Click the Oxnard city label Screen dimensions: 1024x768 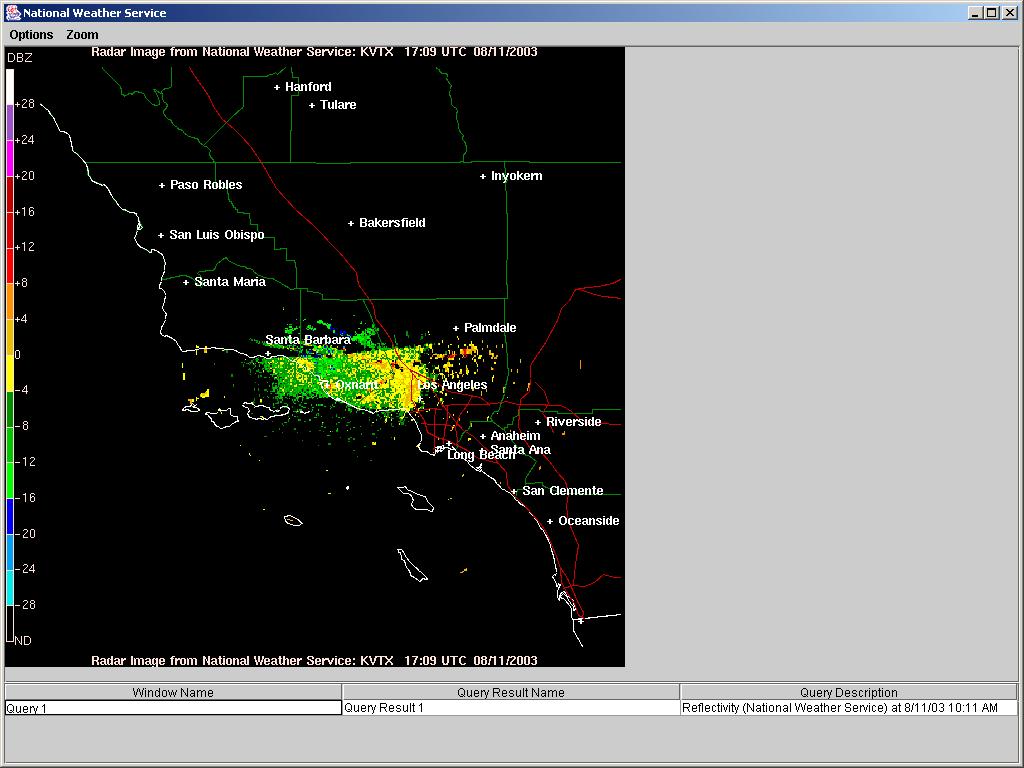pyautogui.click(x=357, y=385)
